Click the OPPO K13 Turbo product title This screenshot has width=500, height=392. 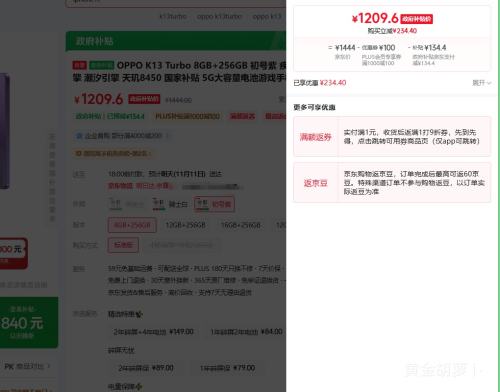point(179,71)
